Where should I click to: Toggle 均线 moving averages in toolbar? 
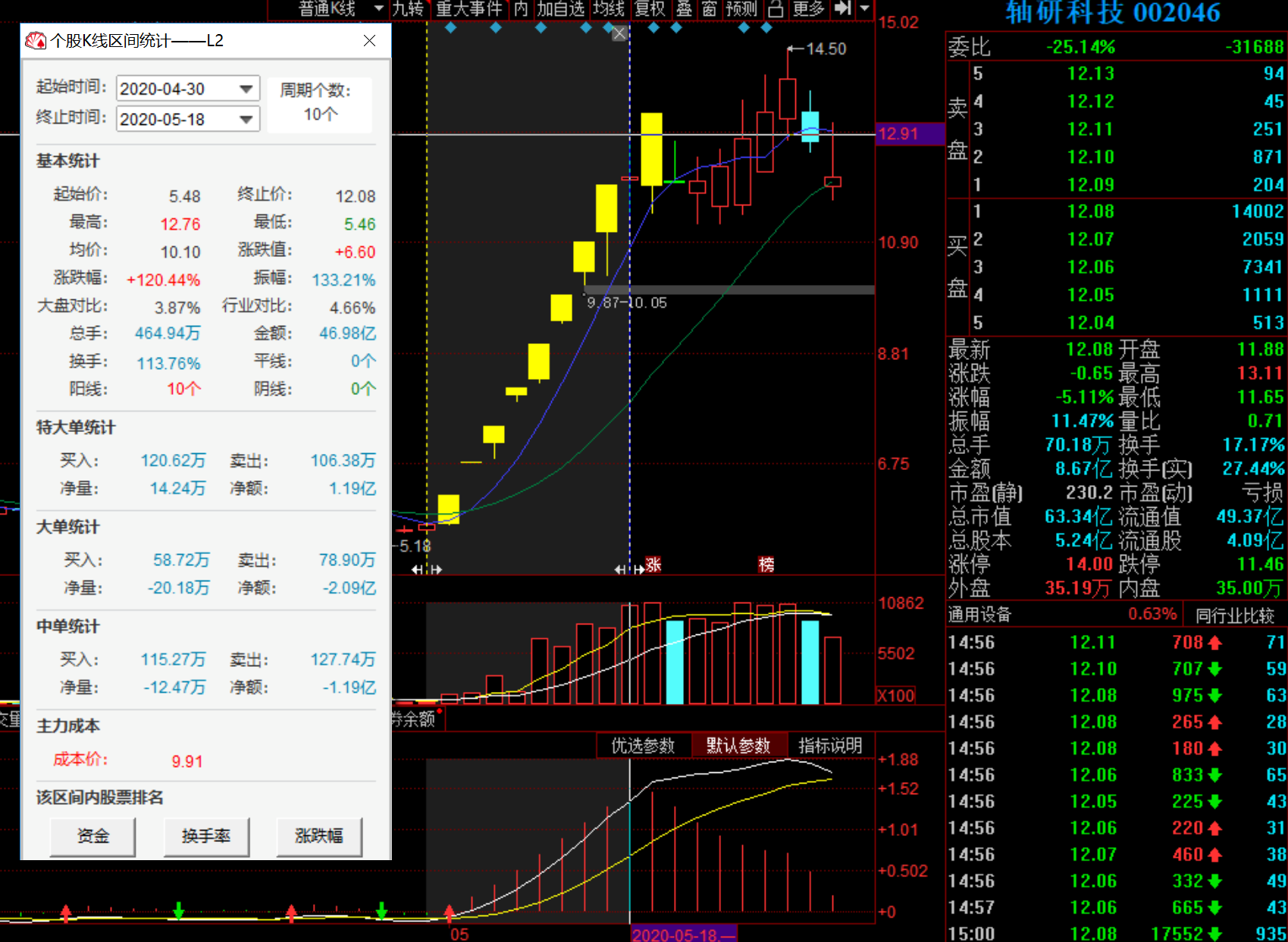tap(609, 9)
